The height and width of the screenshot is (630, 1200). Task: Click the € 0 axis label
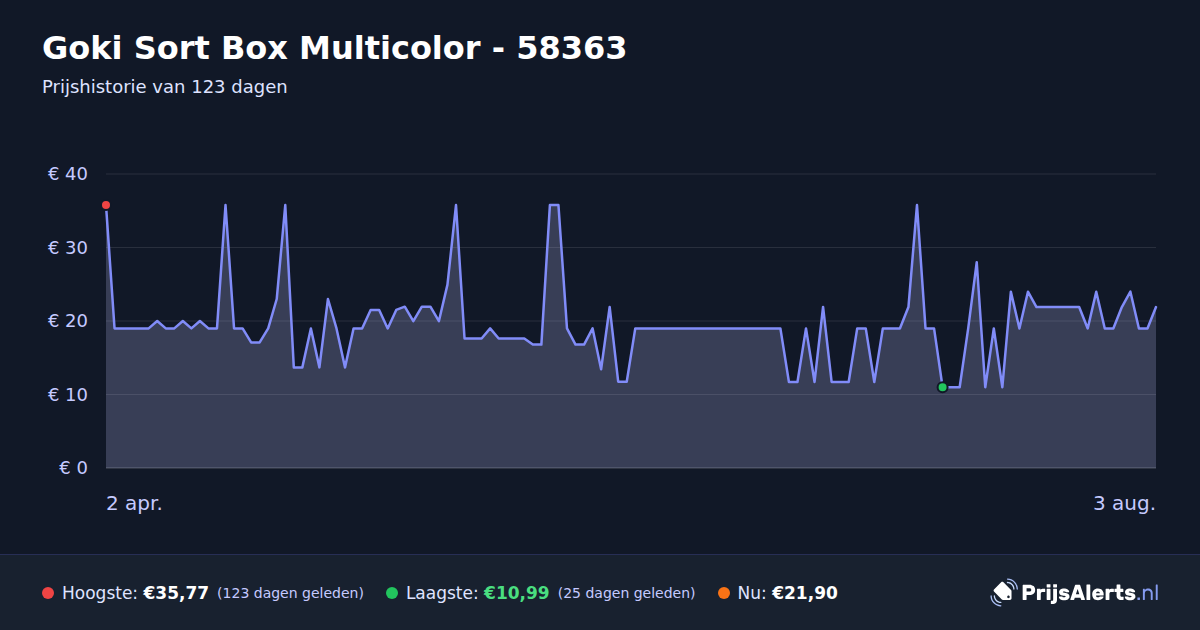pos(73,468)
